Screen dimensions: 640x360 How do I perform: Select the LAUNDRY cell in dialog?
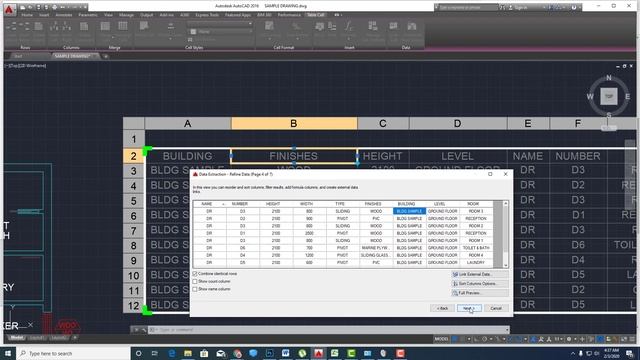click(x=476, y=262)
